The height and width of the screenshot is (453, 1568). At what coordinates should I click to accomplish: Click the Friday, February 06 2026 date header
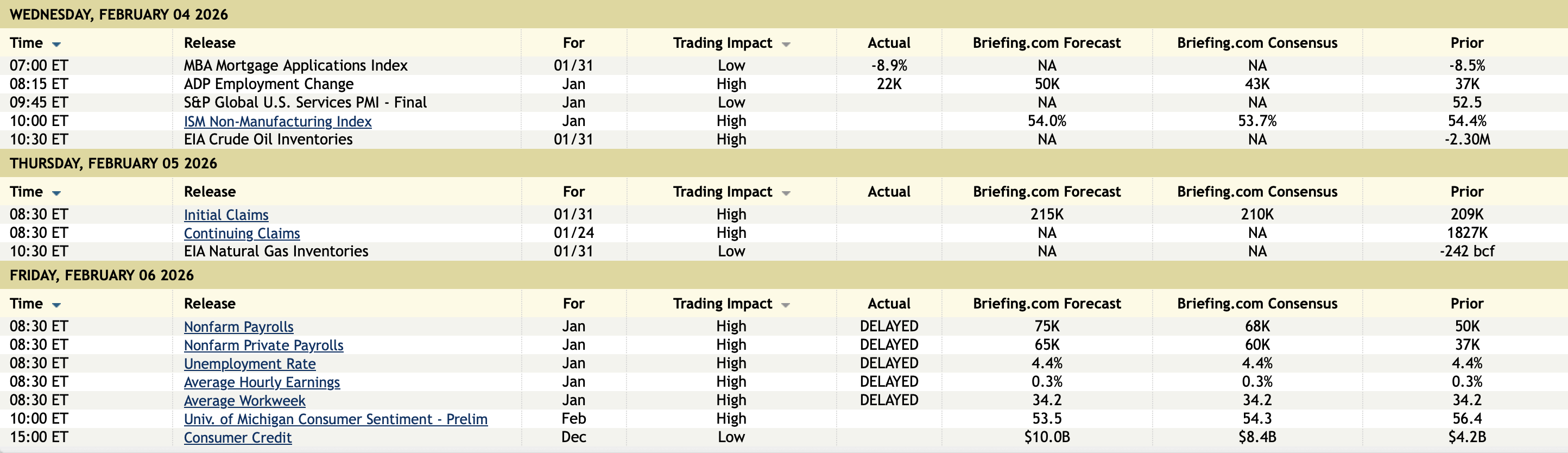coord(102,275)
